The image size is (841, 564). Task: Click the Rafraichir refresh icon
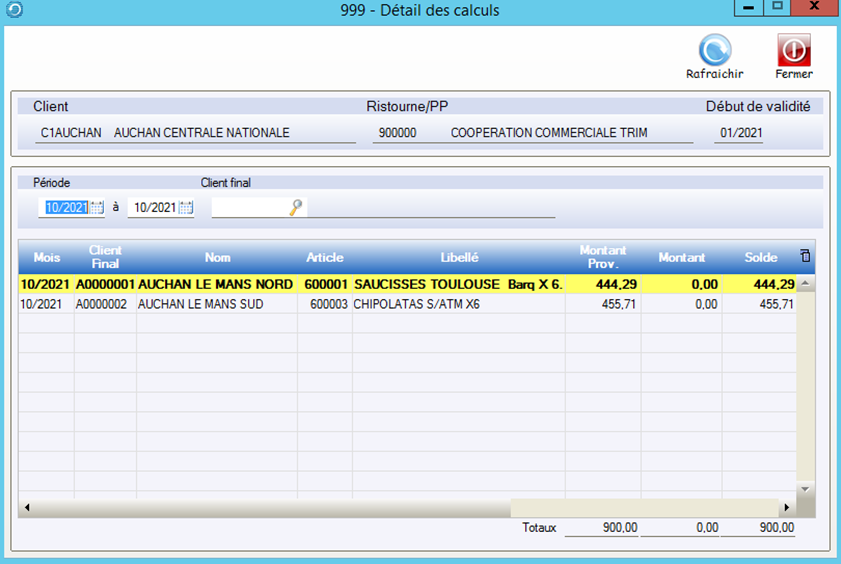[x=714, y=50]
